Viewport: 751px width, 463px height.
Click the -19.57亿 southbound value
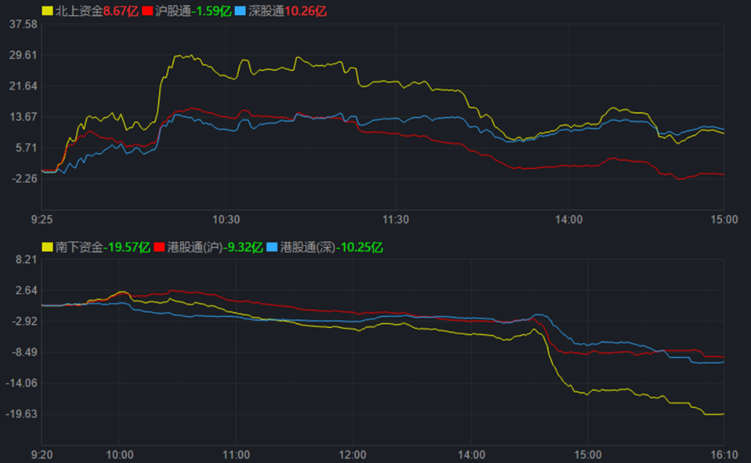tap(127, 246)
